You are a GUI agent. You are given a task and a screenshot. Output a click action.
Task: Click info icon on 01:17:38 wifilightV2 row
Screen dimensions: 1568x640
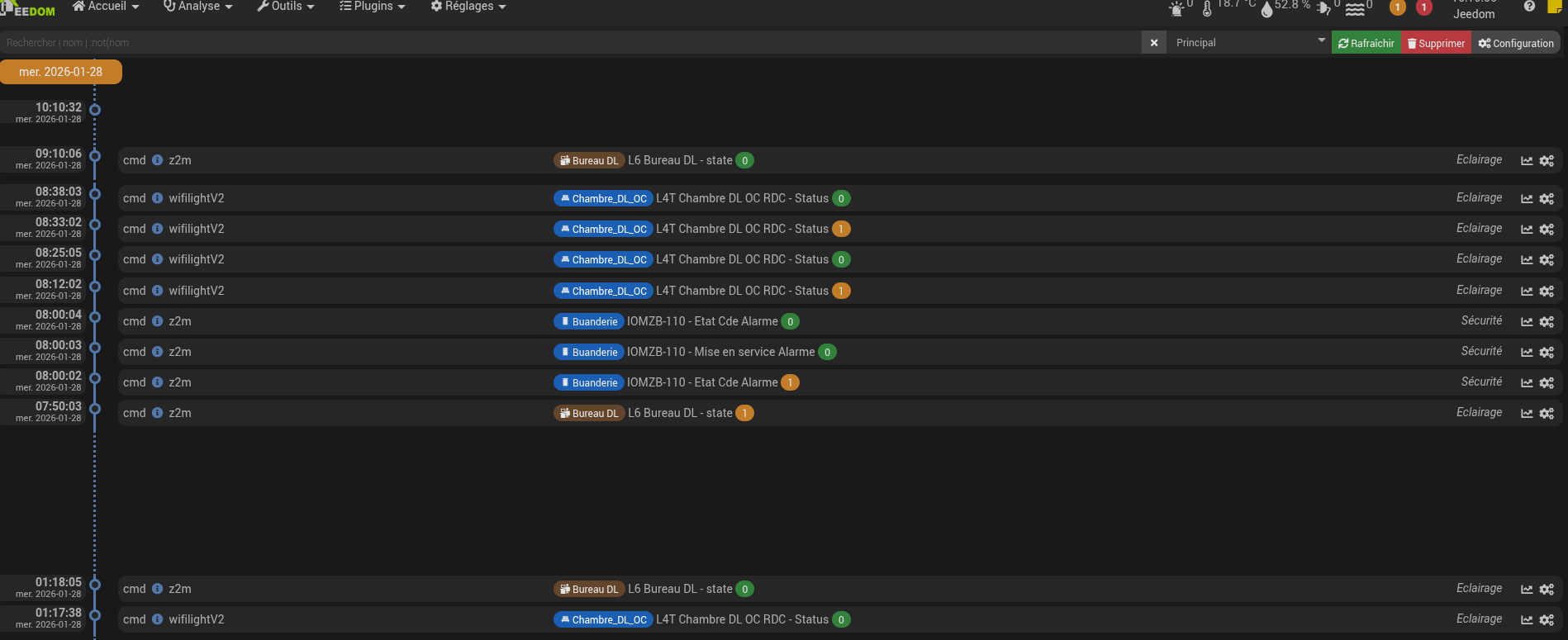pos(157,619)
